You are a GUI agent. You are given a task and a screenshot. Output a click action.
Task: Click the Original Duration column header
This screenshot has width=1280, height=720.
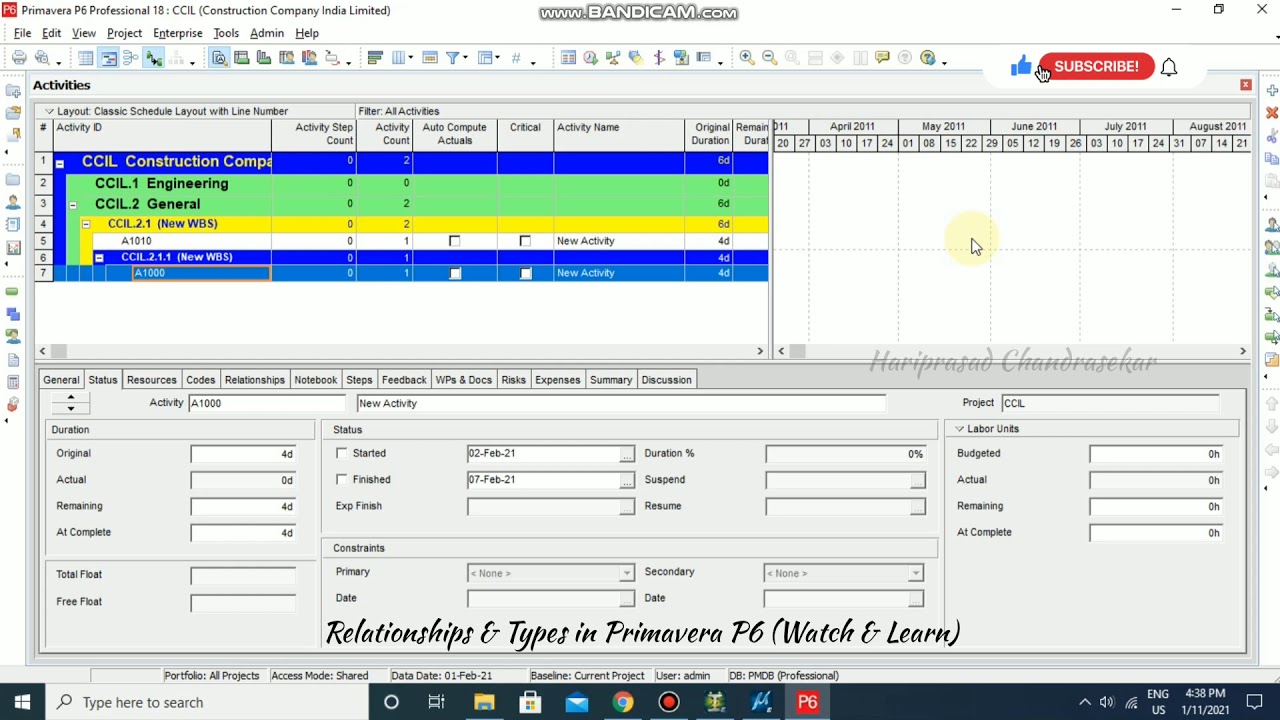coord(709,134)
